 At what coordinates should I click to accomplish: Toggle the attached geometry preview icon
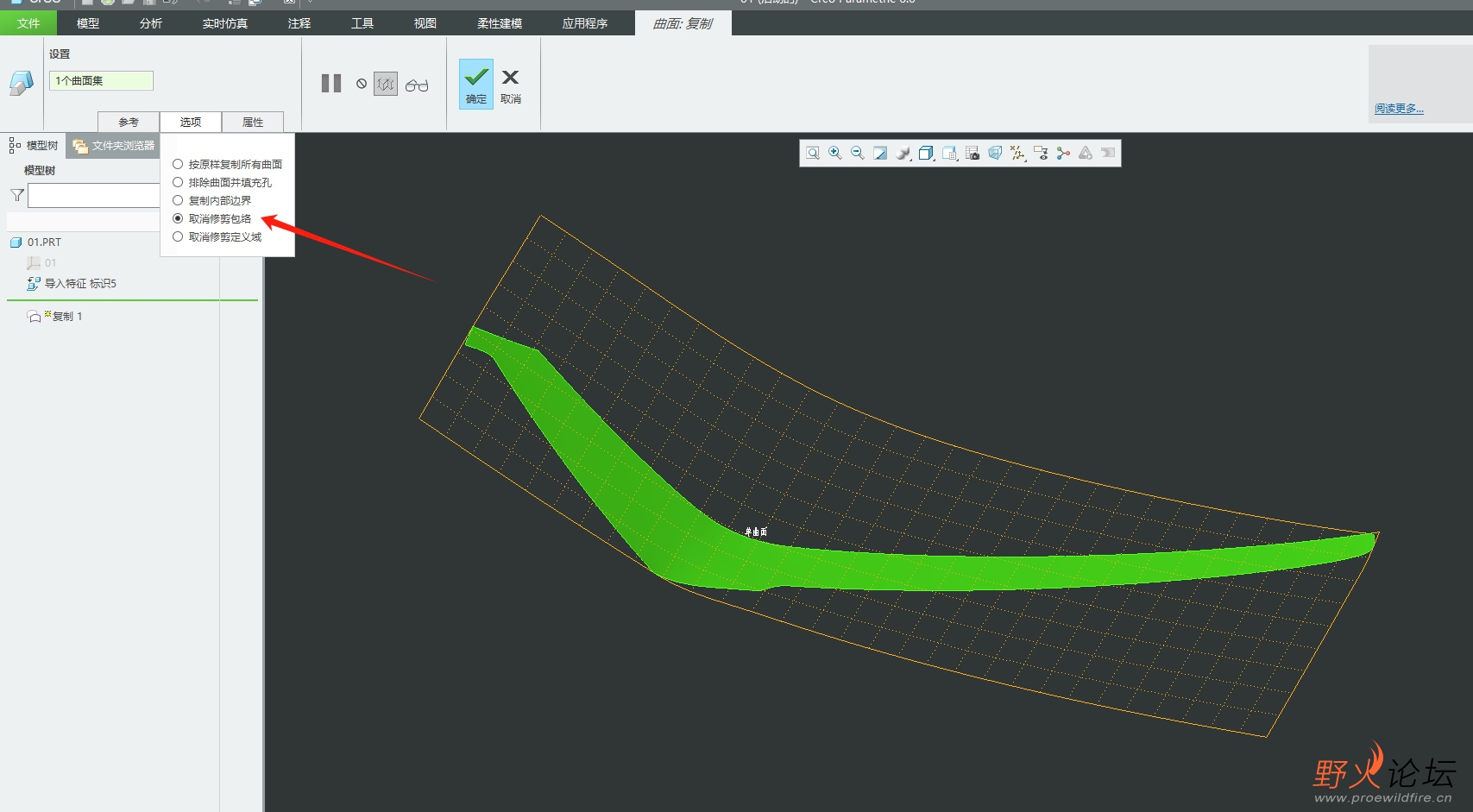[x=386, y=84]
